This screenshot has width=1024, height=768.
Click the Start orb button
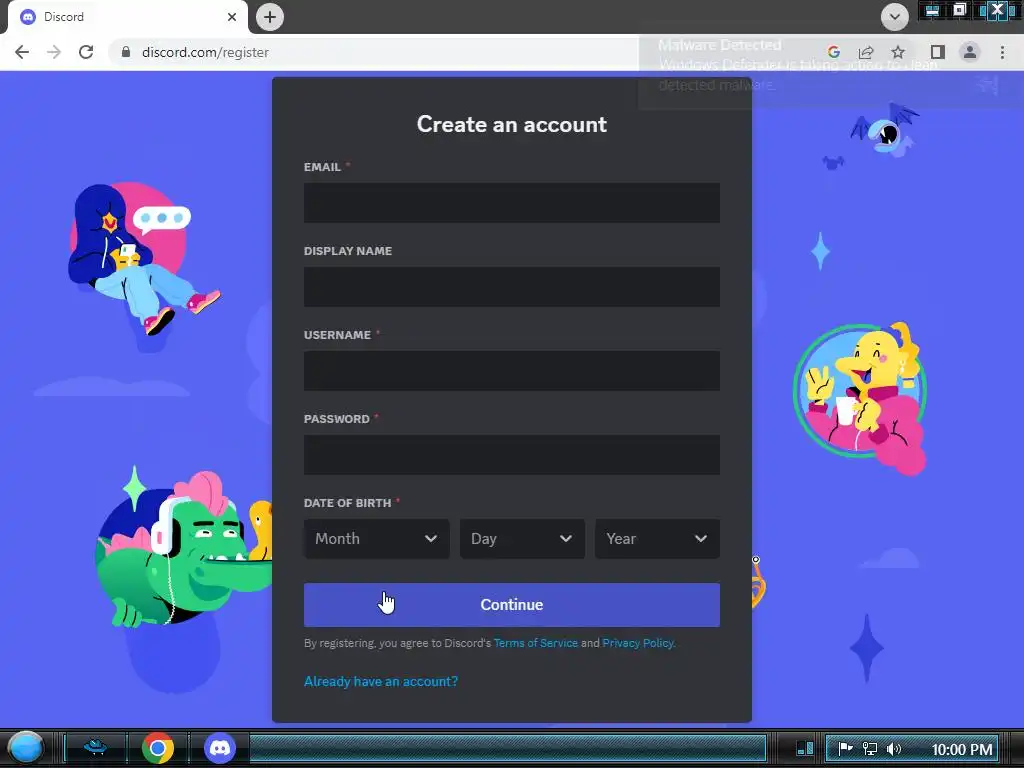point(25,748)
